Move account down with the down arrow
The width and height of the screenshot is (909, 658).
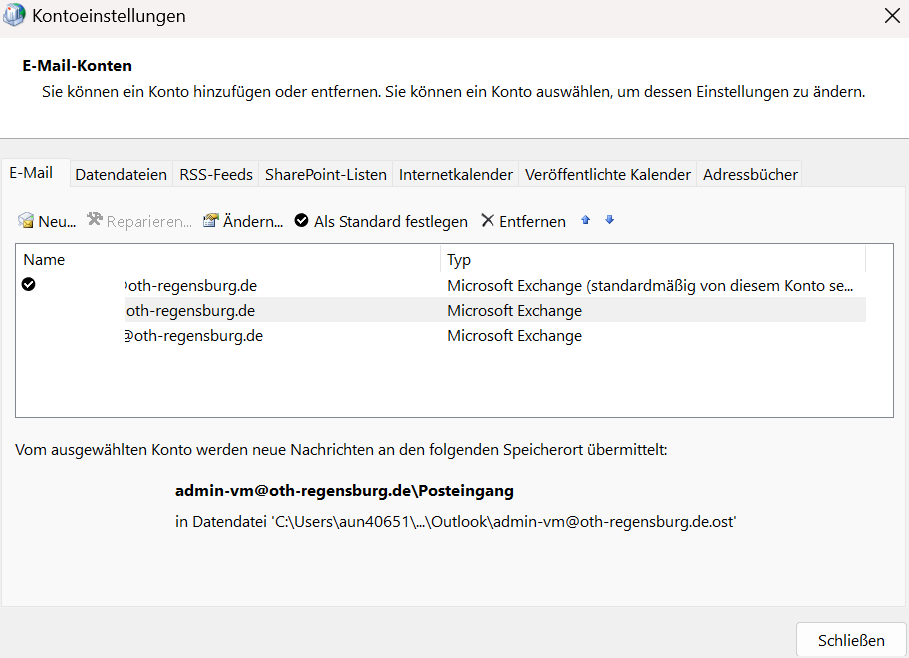tap(609, 220)
